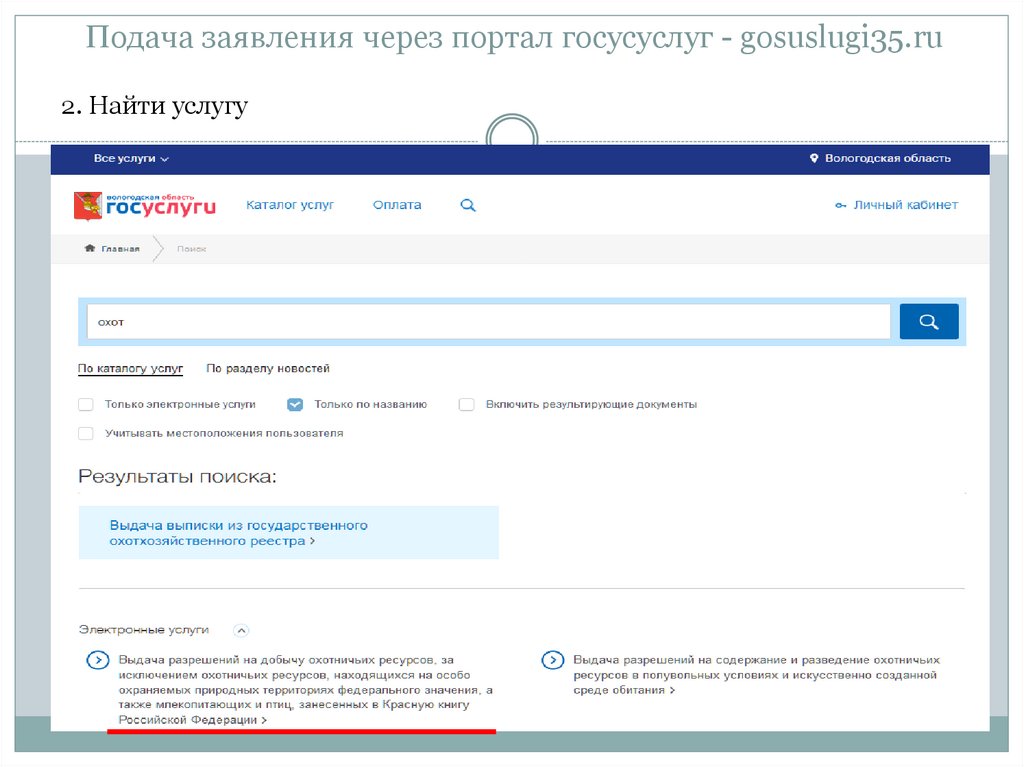Image resolution: width=1024 pixels, height=767 pixels.
Task: Collapse the Электронные услуги section
Action: coord(241,630)
